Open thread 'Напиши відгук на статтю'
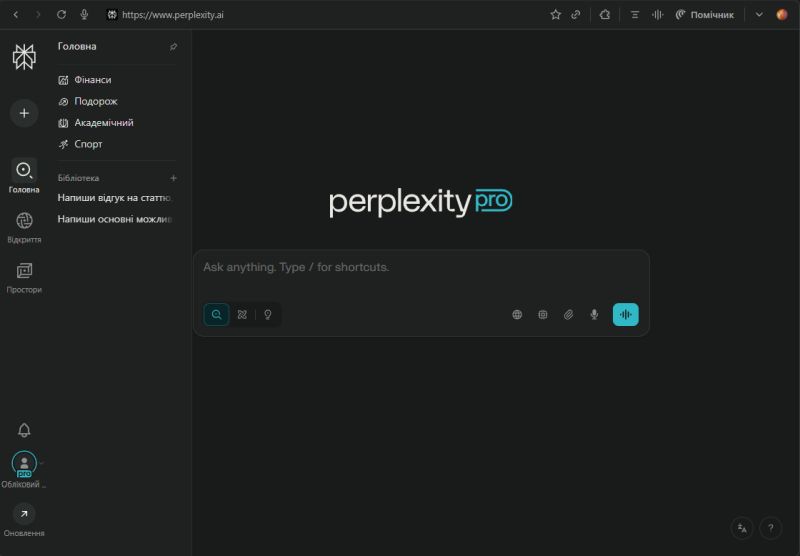Viewport: 800px width, 556px height. coord(115,197)
